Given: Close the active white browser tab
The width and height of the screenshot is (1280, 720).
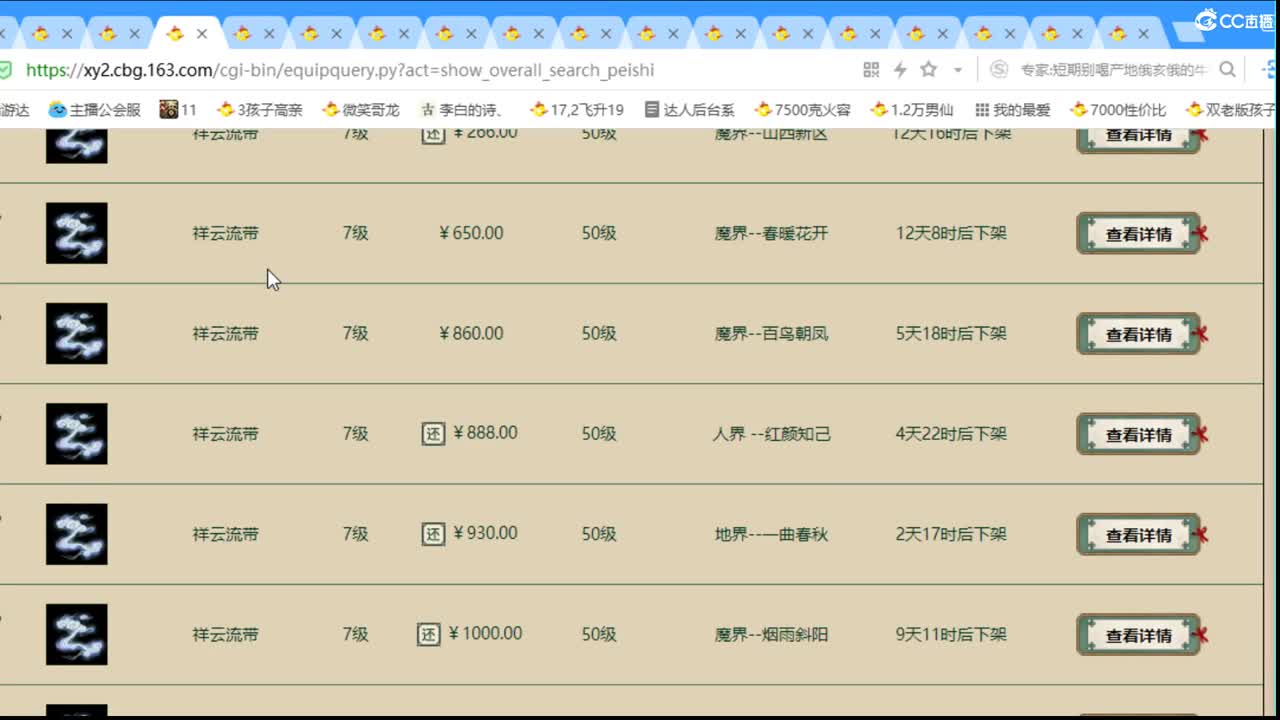Looking at the screenshot, I should 202,33.
